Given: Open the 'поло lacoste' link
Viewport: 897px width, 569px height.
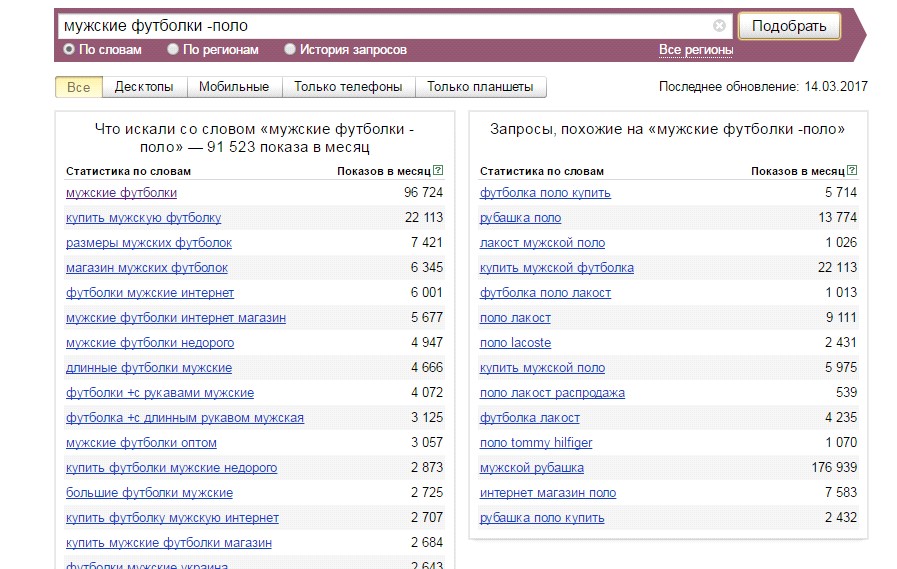Looking at the screenshot, I should click(x=515, y=343).
